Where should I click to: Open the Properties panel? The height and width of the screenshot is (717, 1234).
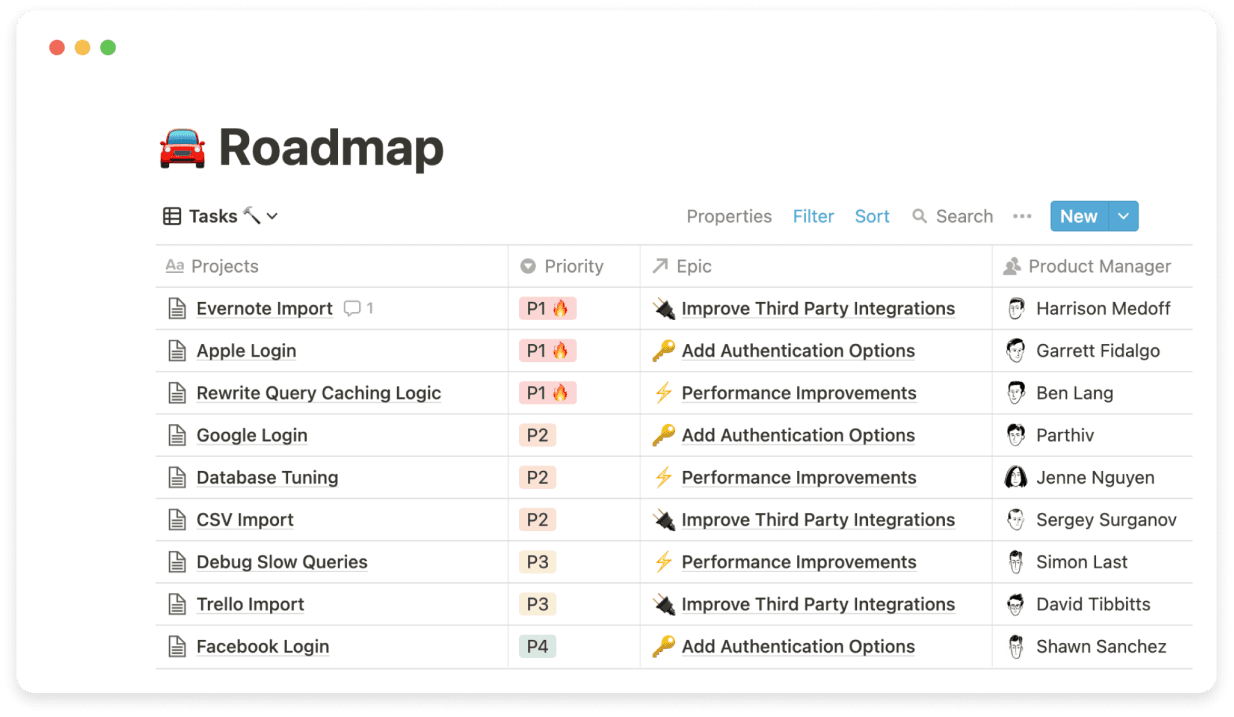tap(729, 216)
